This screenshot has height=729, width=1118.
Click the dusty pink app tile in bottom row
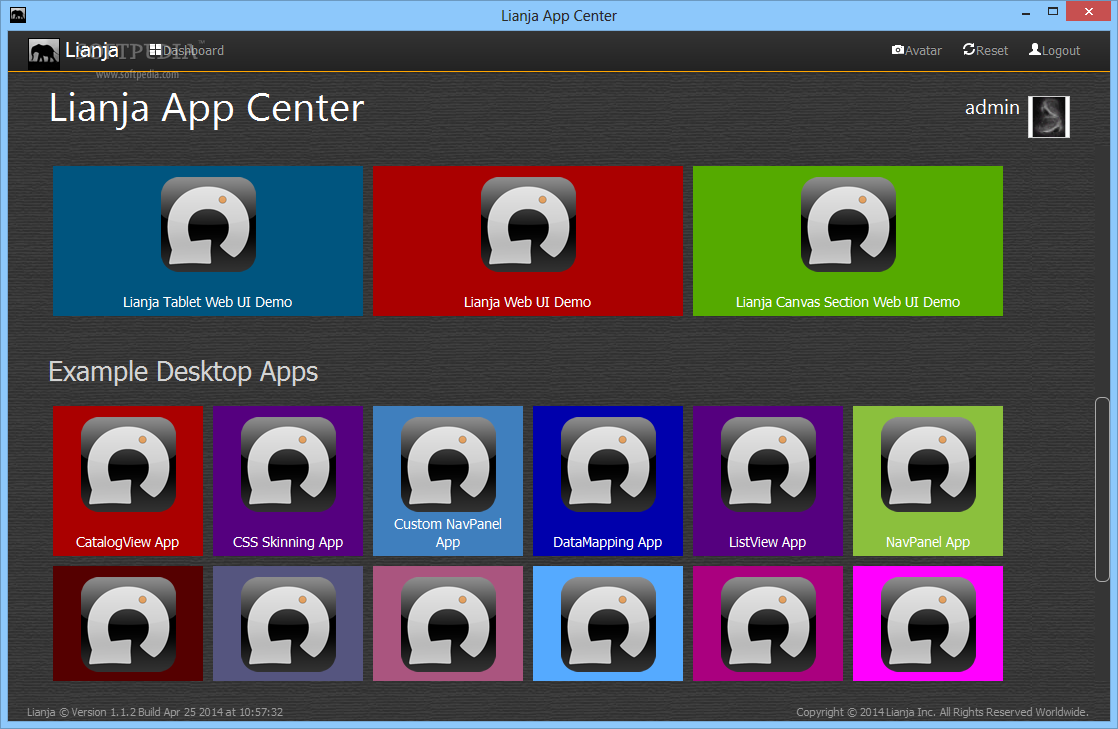448,623
